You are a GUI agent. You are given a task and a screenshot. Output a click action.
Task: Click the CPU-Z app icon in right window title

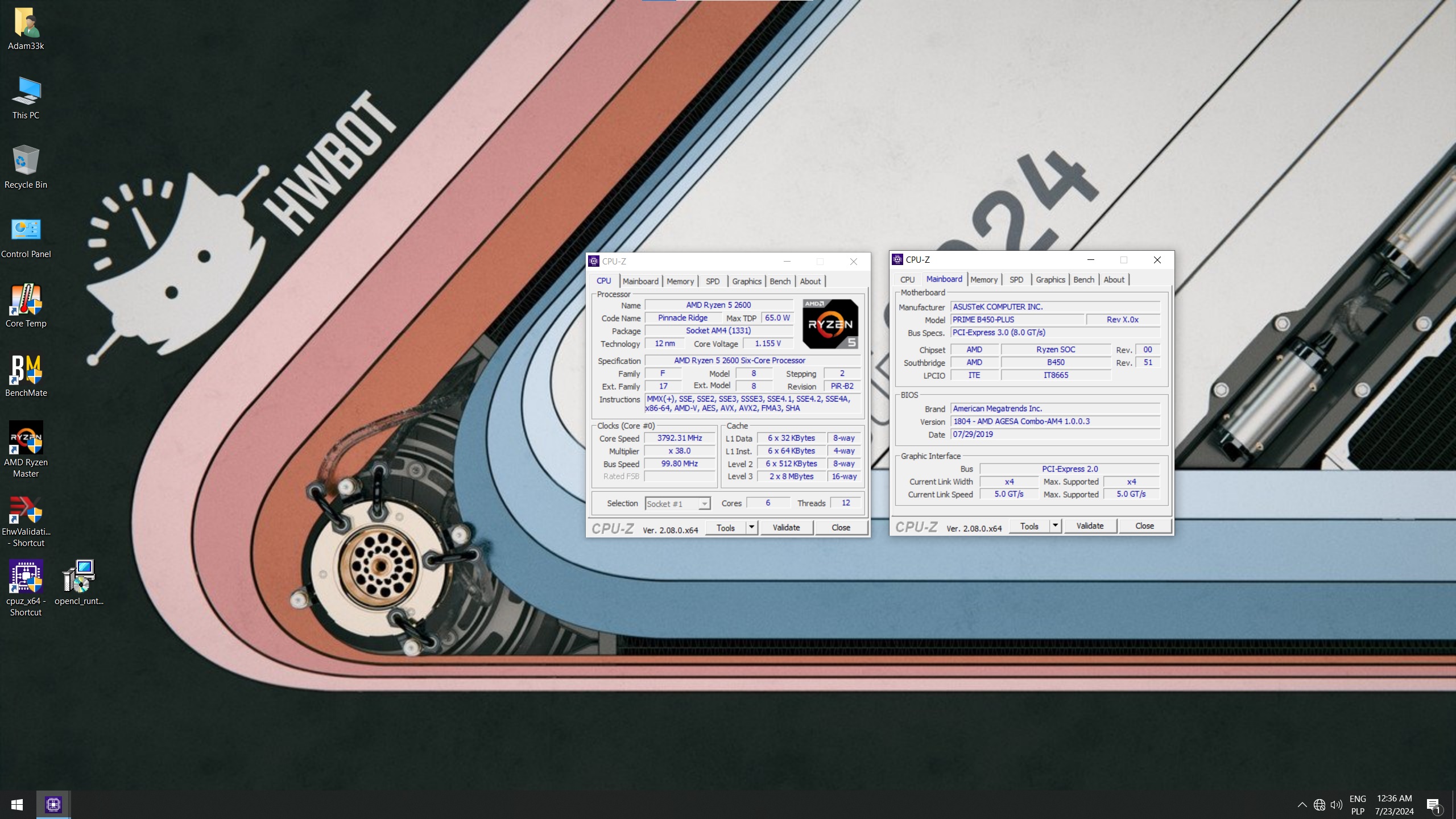(897, 259)
